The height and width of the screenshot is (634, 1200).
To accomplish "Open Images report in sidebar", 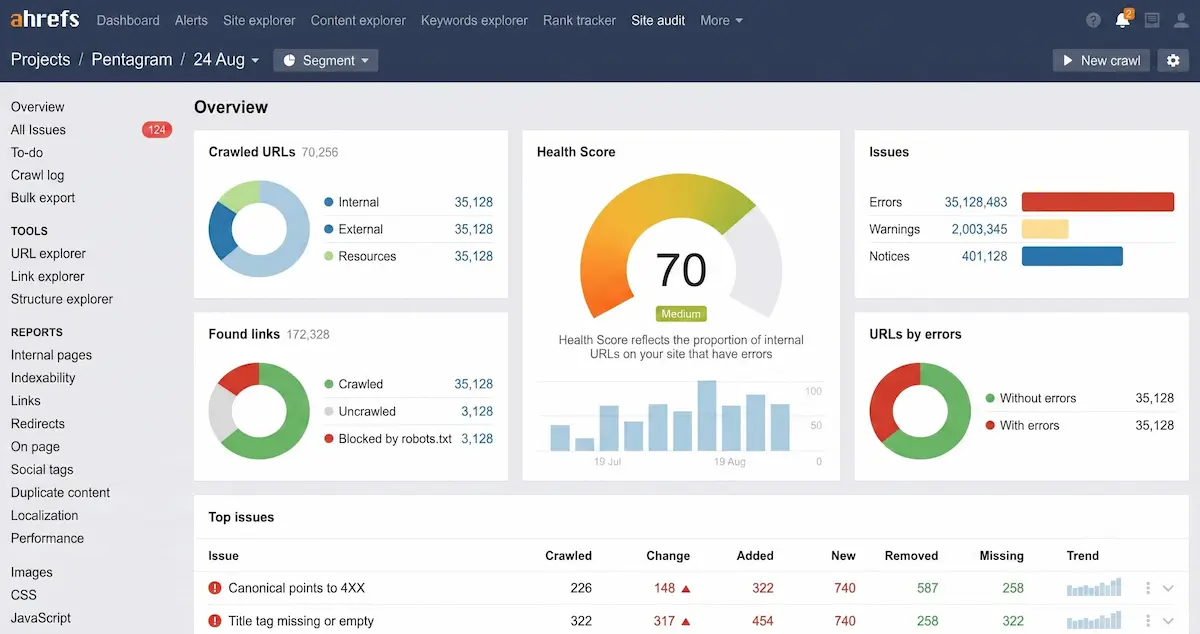I will tap(31, 573).
